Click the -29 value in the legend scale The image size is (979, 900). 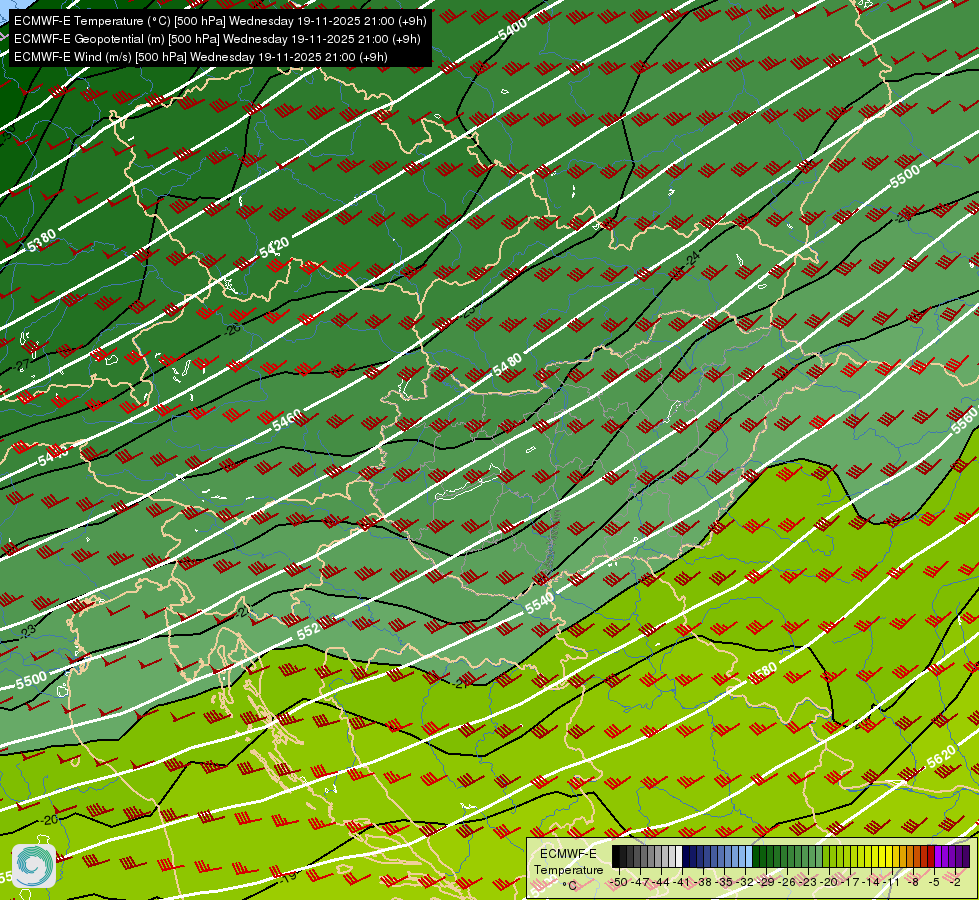point(766,882)
